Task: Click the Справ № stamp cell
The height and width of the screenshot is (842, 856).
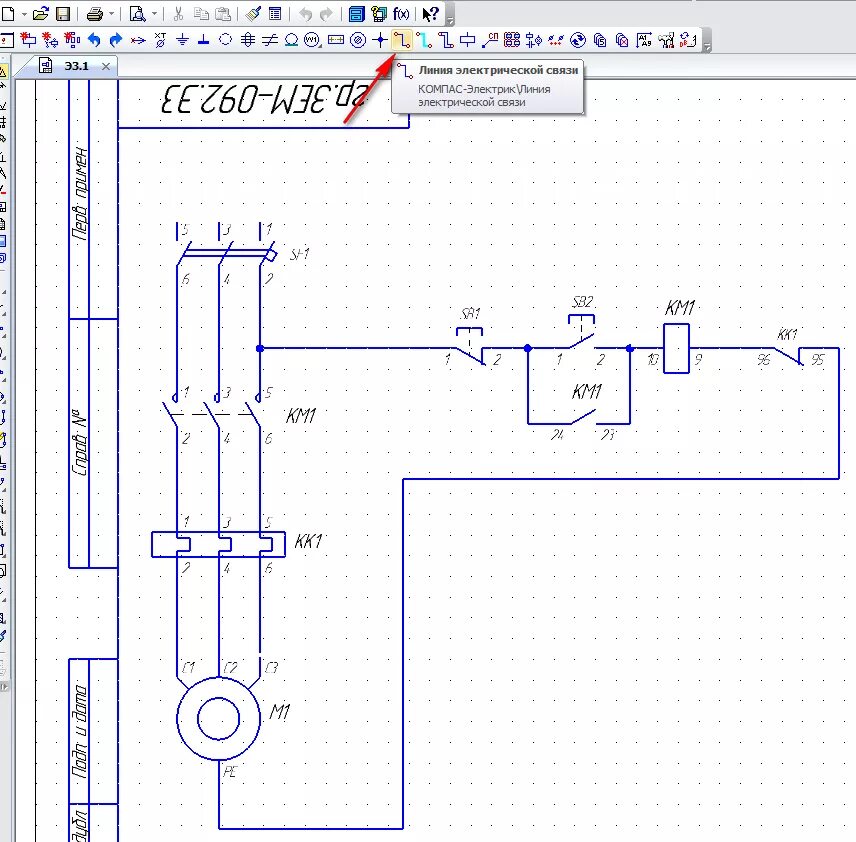Action: pyautogui.click(x=80, y=443)
